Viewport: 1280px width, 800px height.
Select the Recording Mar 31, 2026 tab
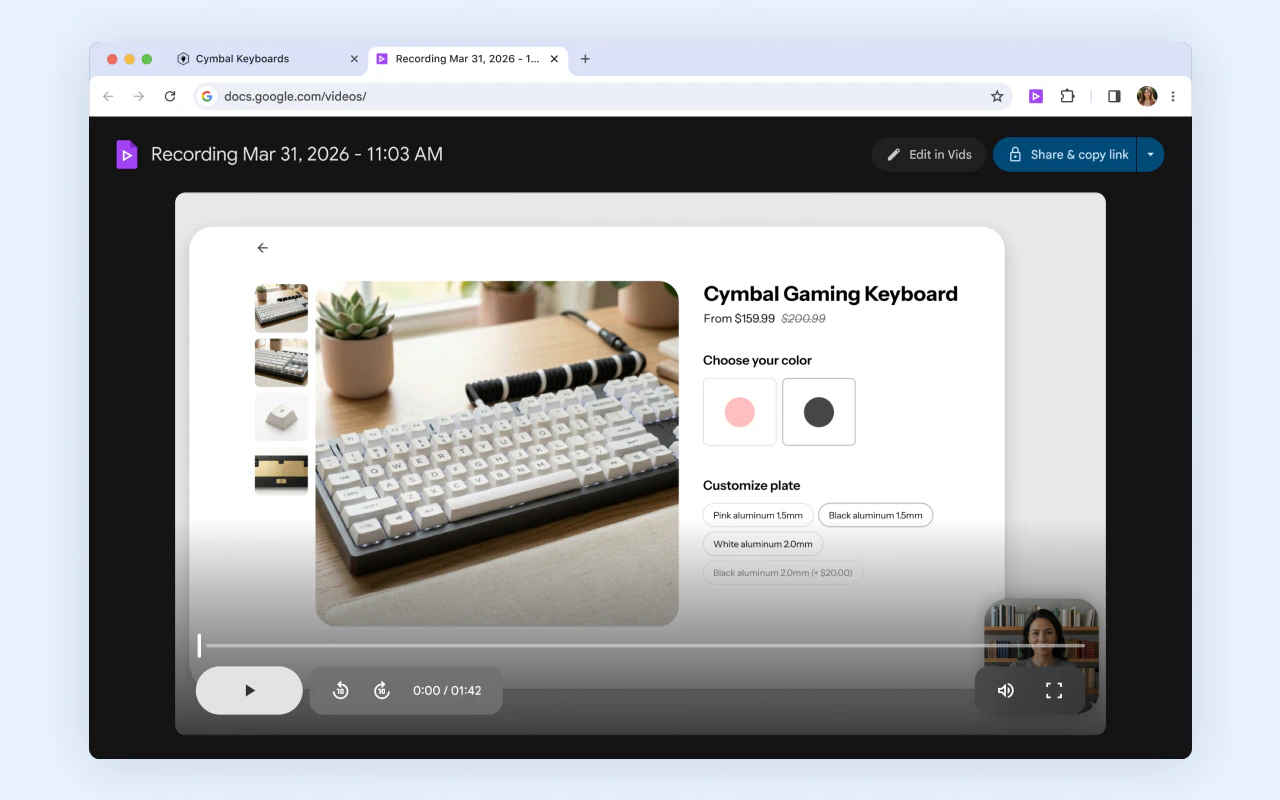[468, 59]
